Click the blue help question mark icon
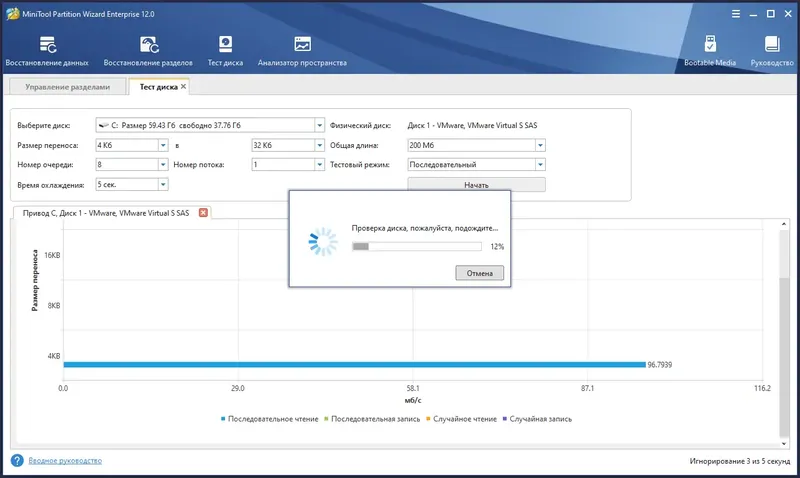Viewport: 800px width, 478px height. [17, 461]
